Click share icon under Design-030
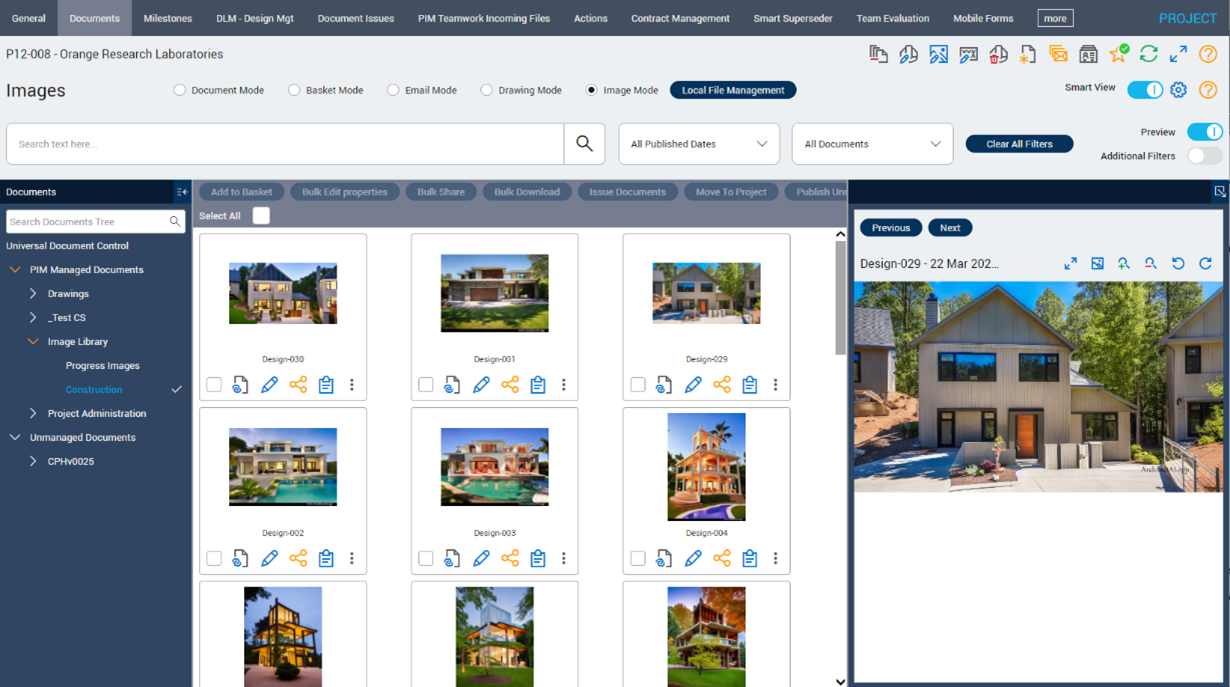This screenshot has height=687, width=1230. point(298,385)
